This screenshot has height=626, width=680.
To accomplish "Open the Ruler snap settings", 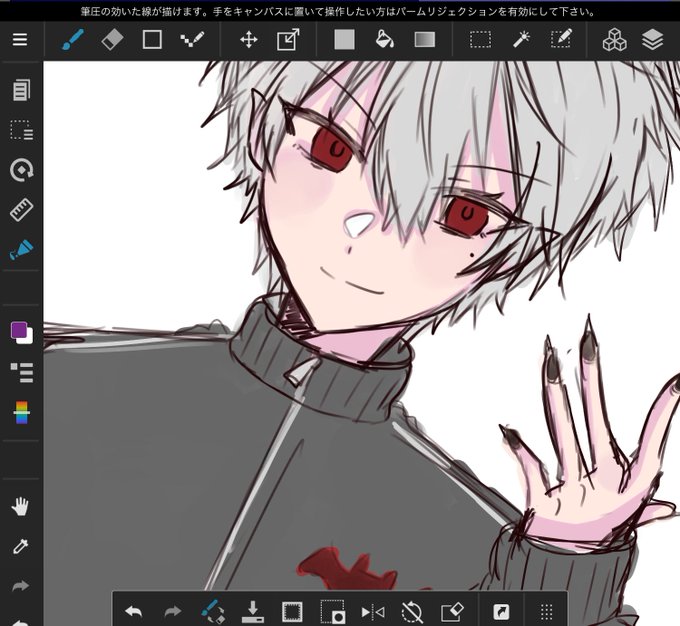I will coord(22,210).
